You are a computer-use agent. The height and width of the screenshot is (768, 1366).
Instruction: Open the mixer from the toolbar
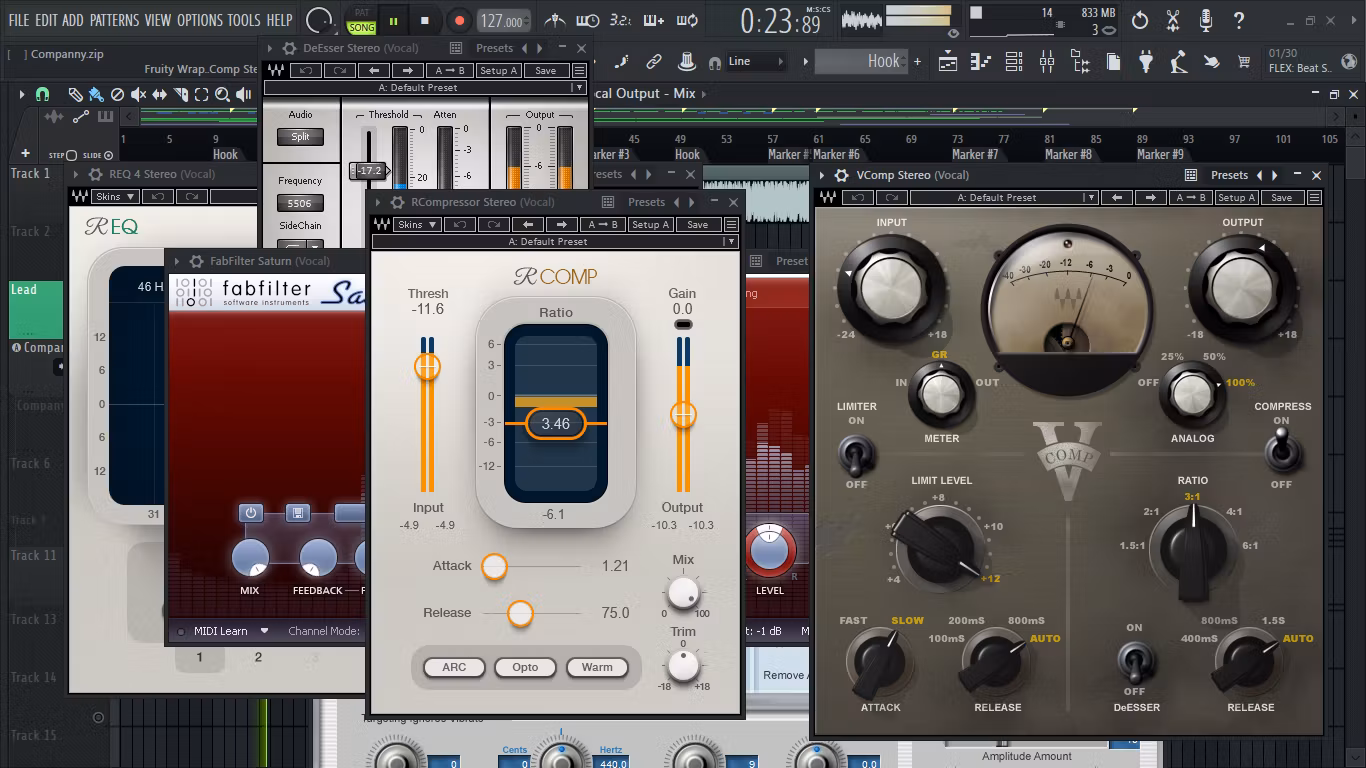point(1047,61)
